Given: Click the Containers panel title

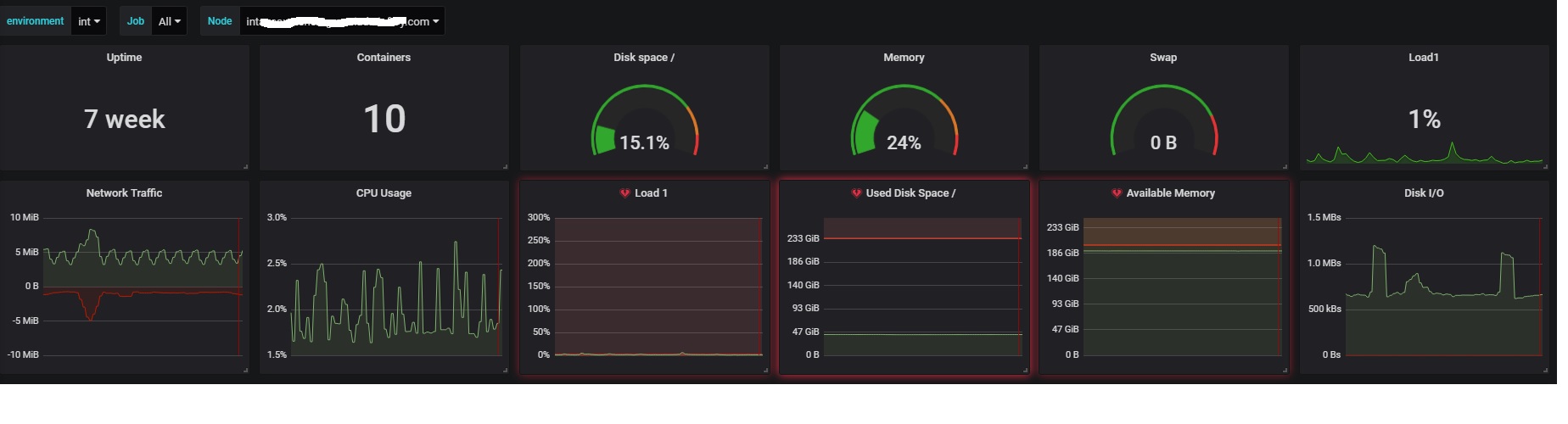Looking at the screenshot, I should (384, 58).
